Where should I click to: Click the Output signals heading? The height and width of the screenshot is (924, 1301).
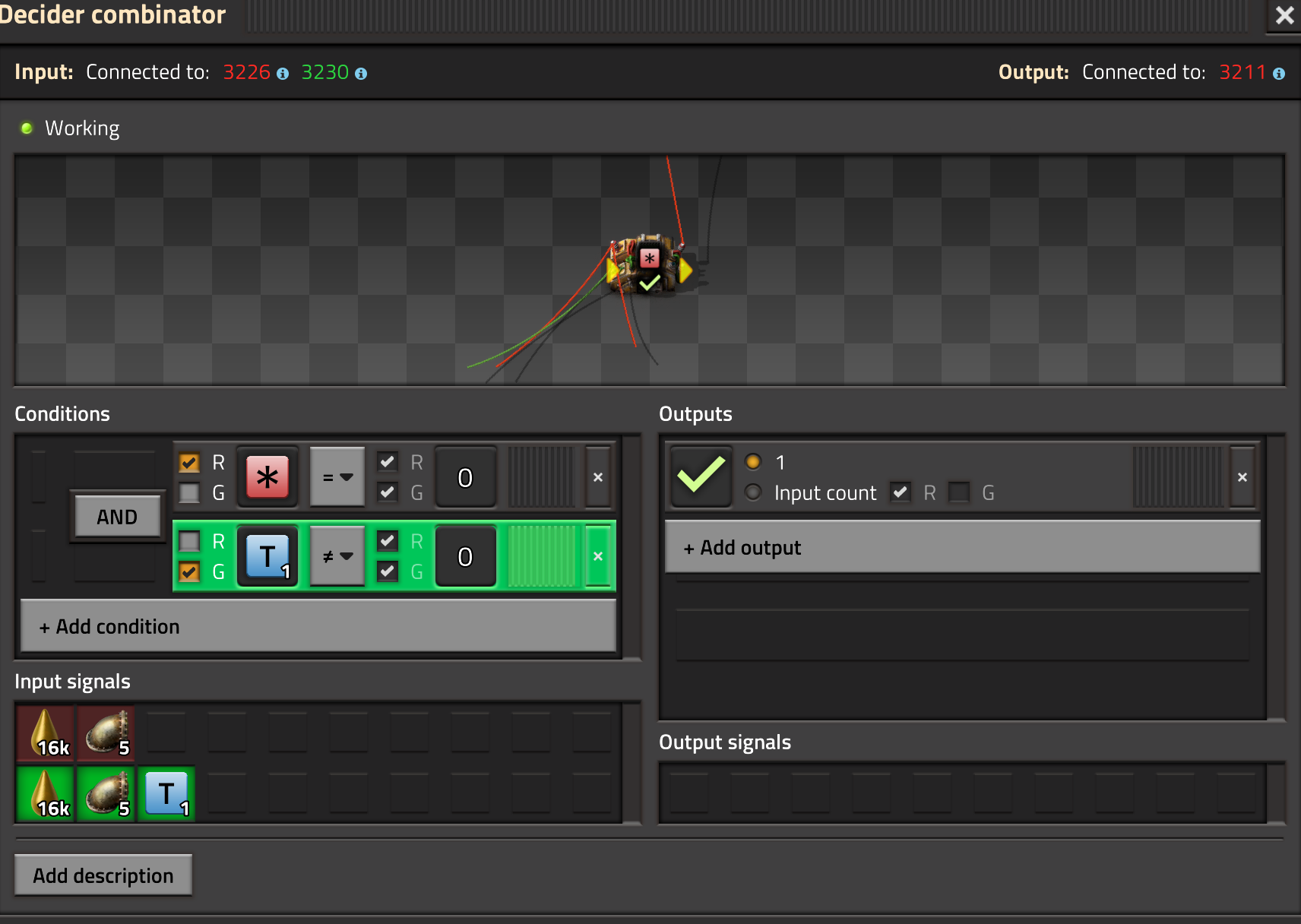[x=725, y=742]
